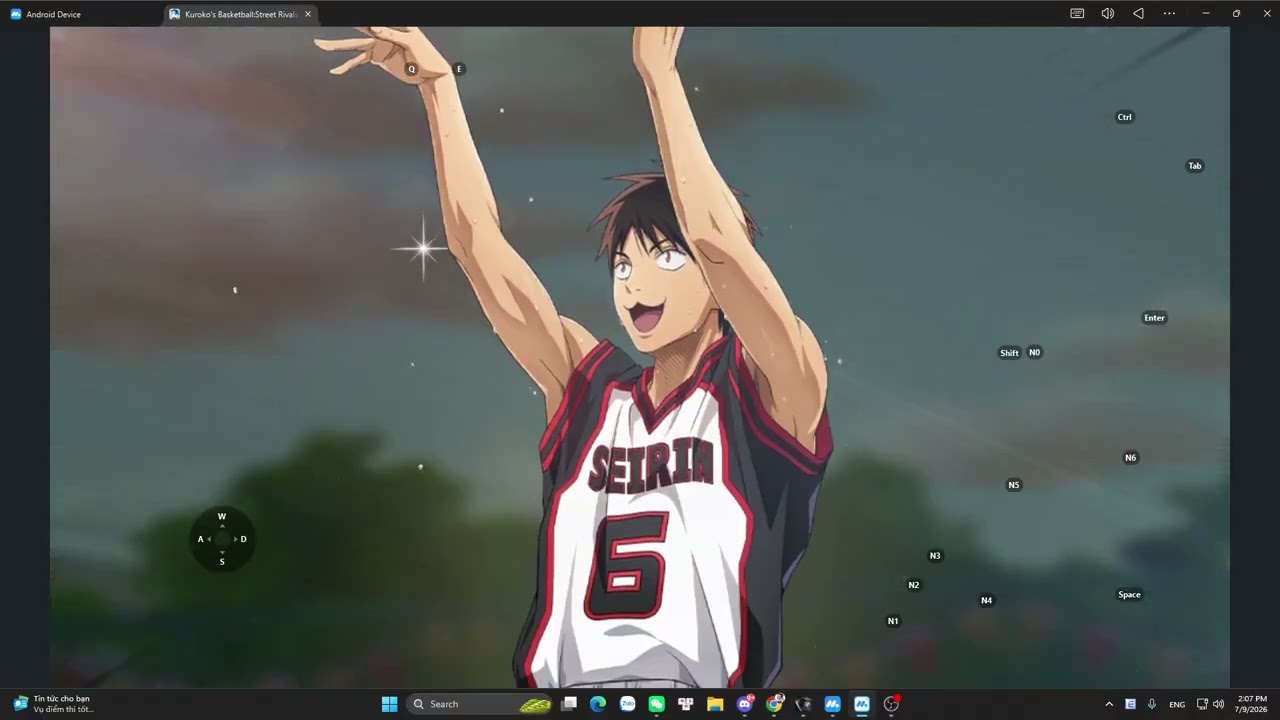Image resolution: width=1280 pixels, height=720 pixels.
Task: Click S on the movement D-pad
Action: (x=222, y=562)
